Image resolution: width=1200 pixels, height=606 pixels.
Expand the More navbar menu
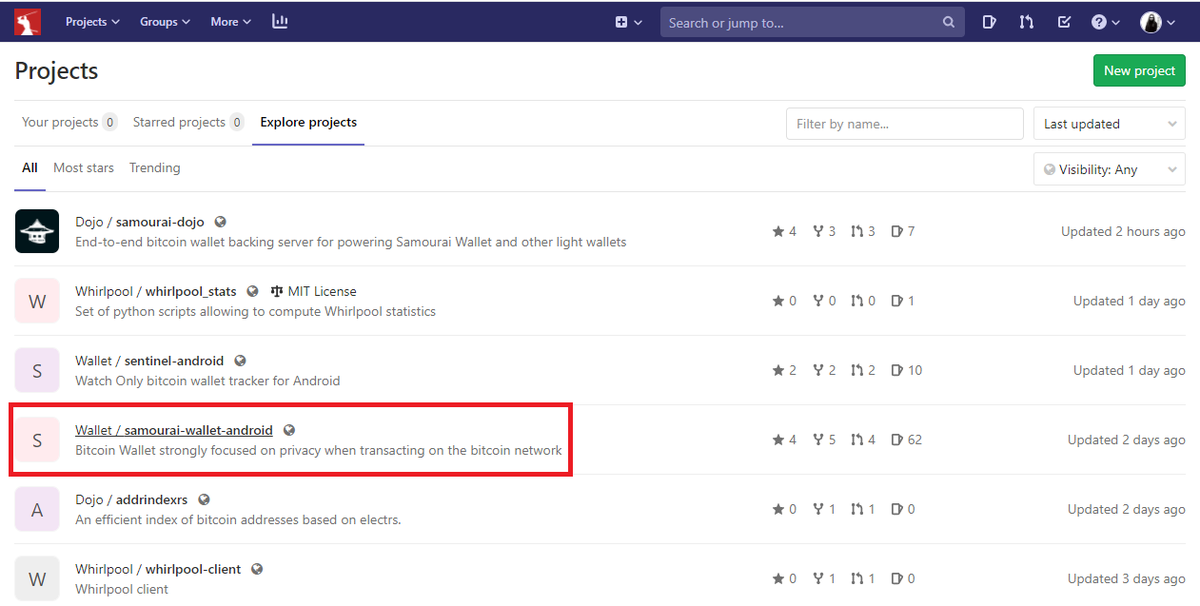coord(231,21)
